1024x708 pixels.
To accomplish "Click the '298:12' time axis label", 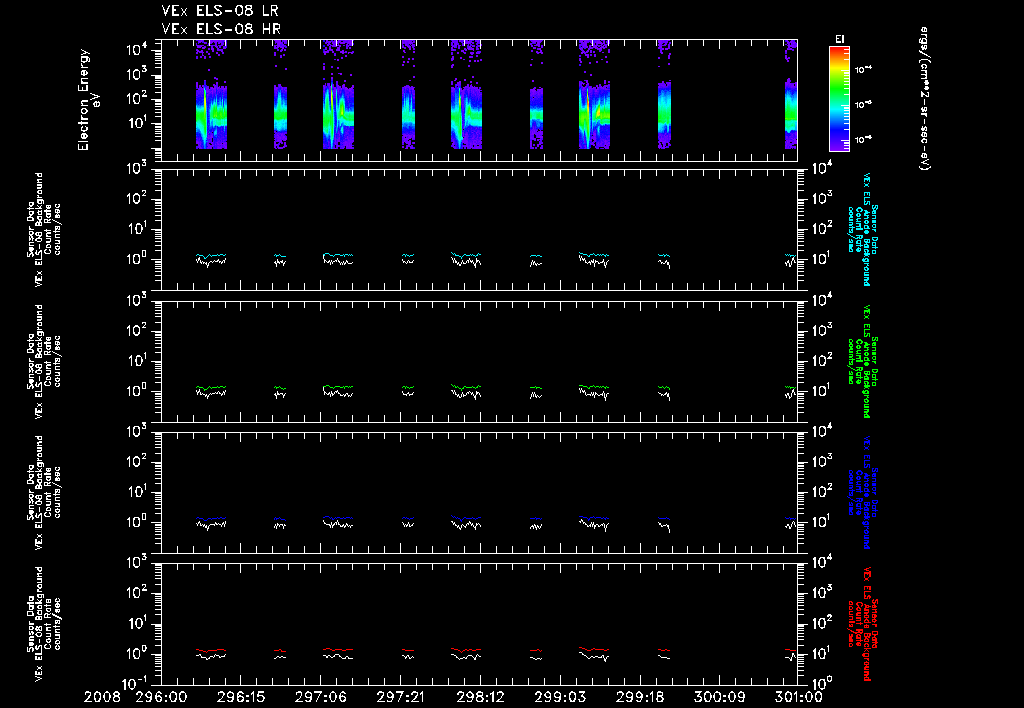I will pyautogui.click(x=480, y=698).
